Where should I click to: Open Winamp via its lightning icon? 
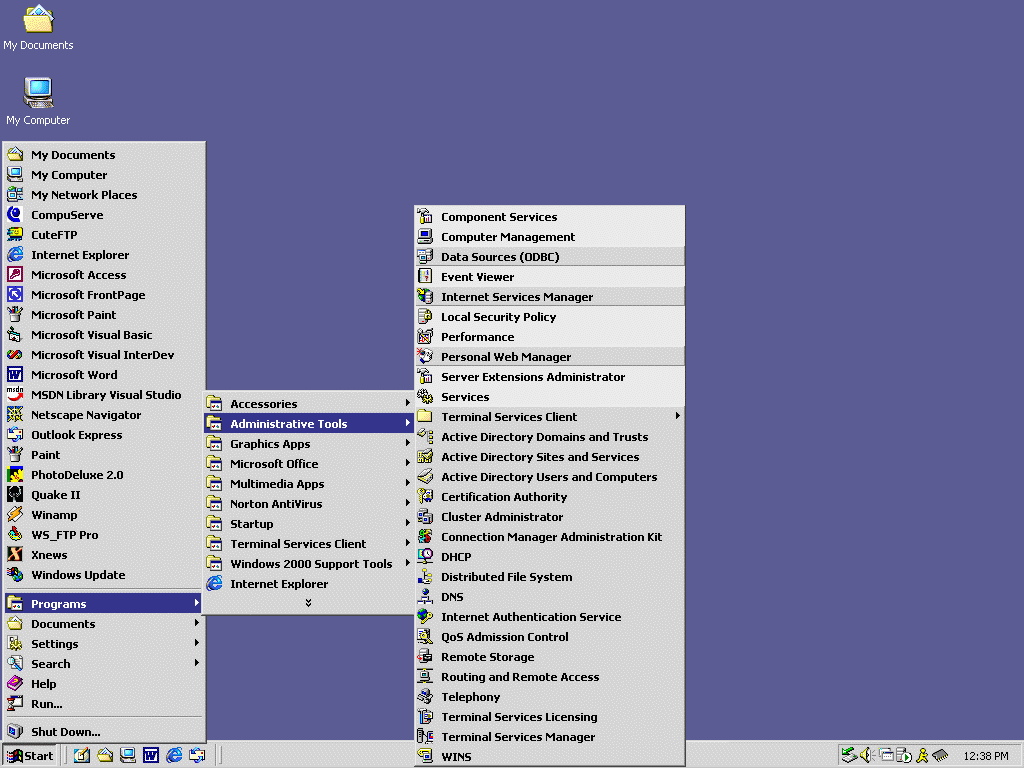click(x=15, y=515)
